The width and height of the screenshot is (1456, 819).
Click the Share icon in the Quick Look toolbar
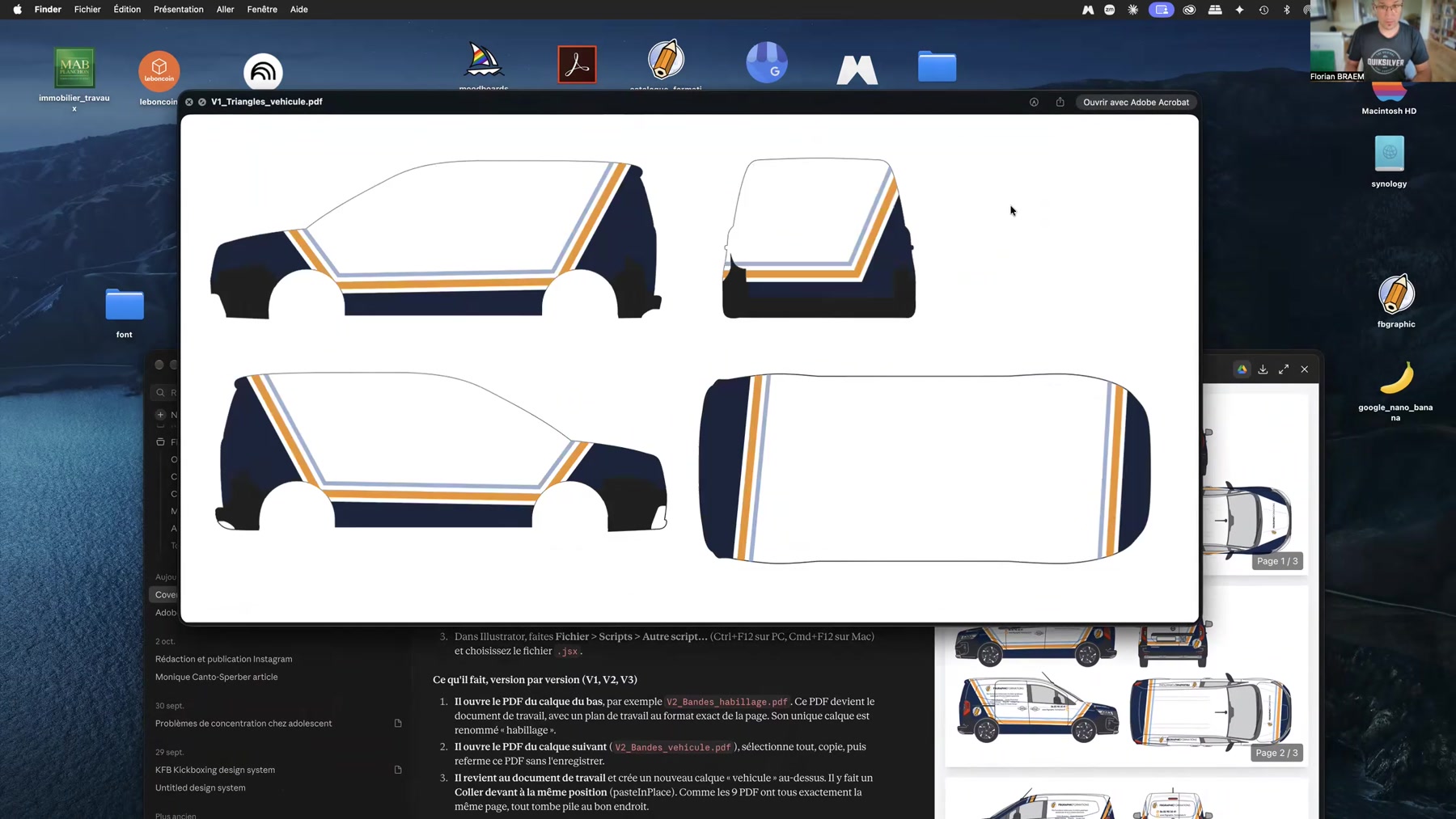(1060, 102)
